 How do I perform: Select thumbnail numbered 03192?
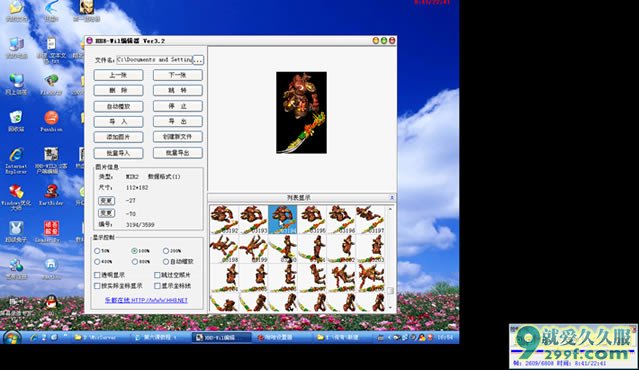[224, 219]
